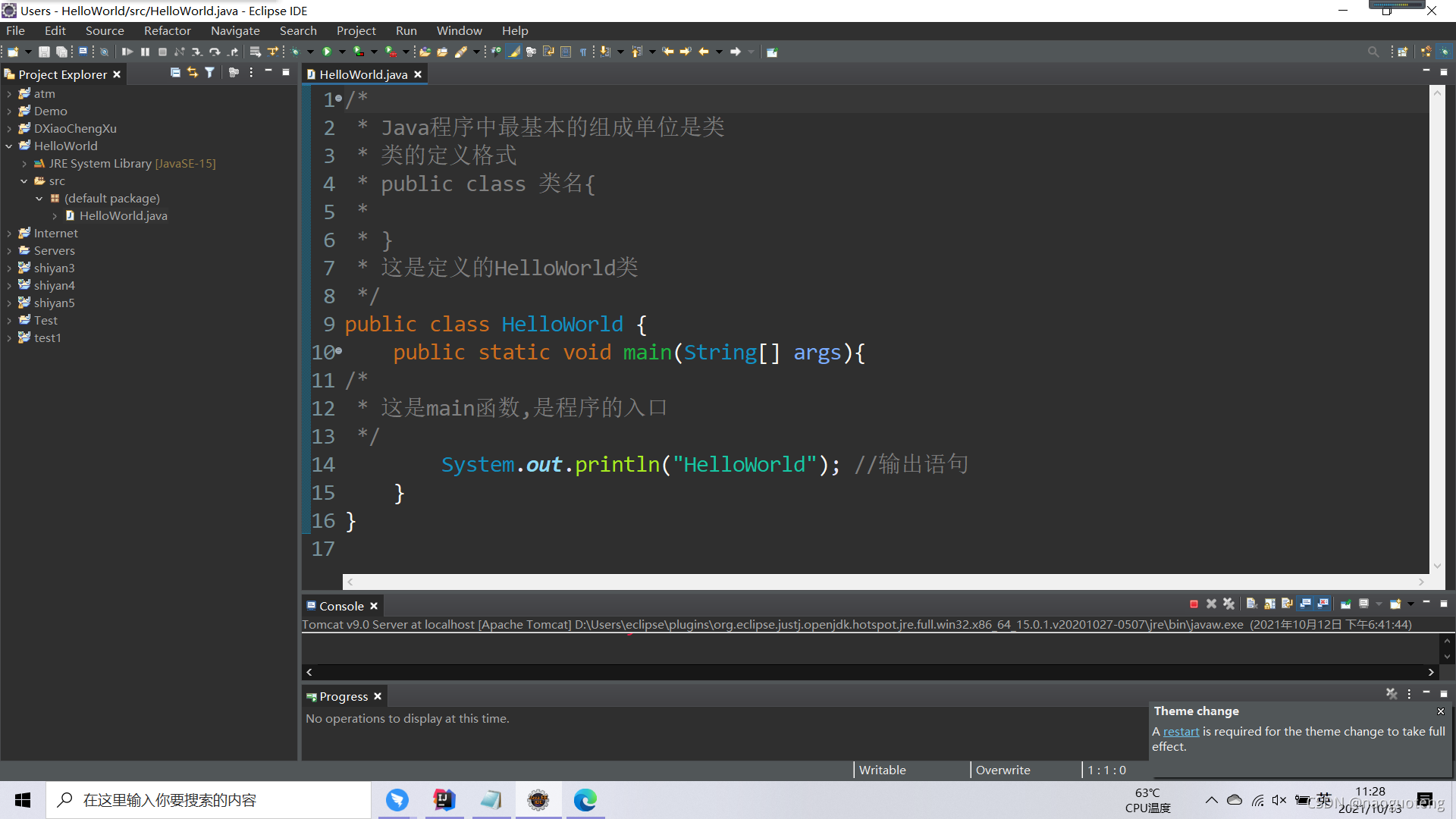Open Microsoft Edge from the taskbar
1456x819 pixels.
click(585, 800)
